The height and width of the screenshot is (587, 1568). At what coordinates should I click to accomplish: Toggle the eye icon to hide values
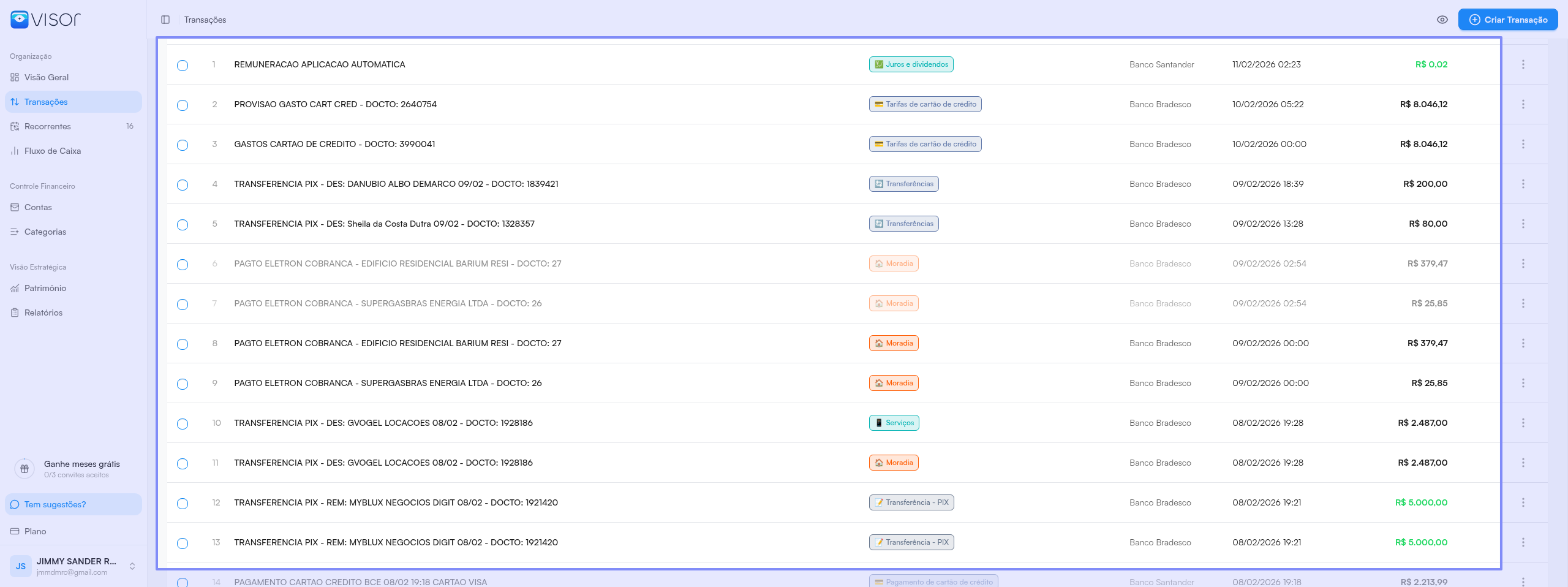tap(1442, 20)
